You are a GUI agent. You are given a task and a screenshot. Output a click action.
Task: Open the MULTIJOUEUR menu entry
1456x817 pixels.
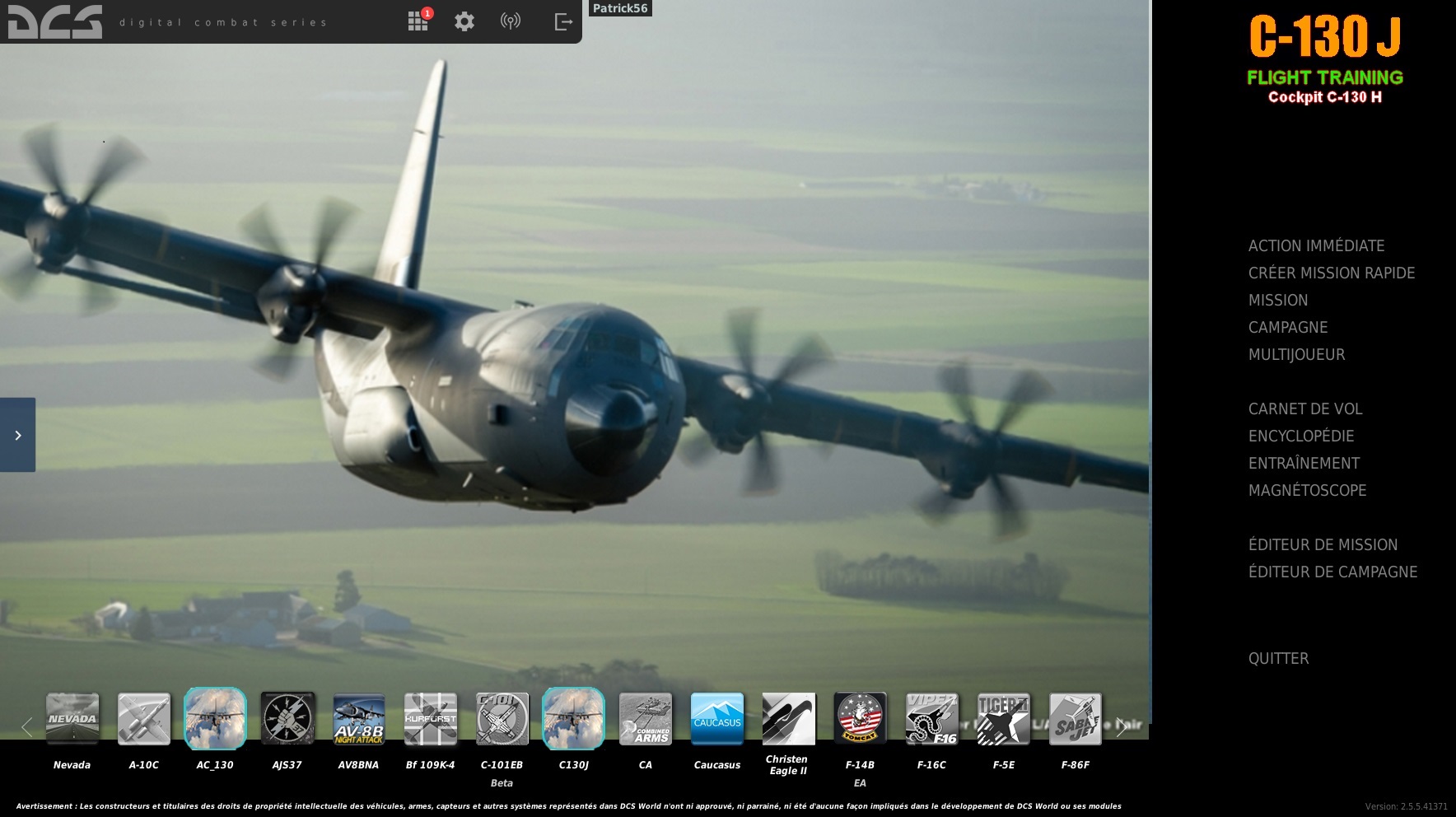[x=1296, y=355]
